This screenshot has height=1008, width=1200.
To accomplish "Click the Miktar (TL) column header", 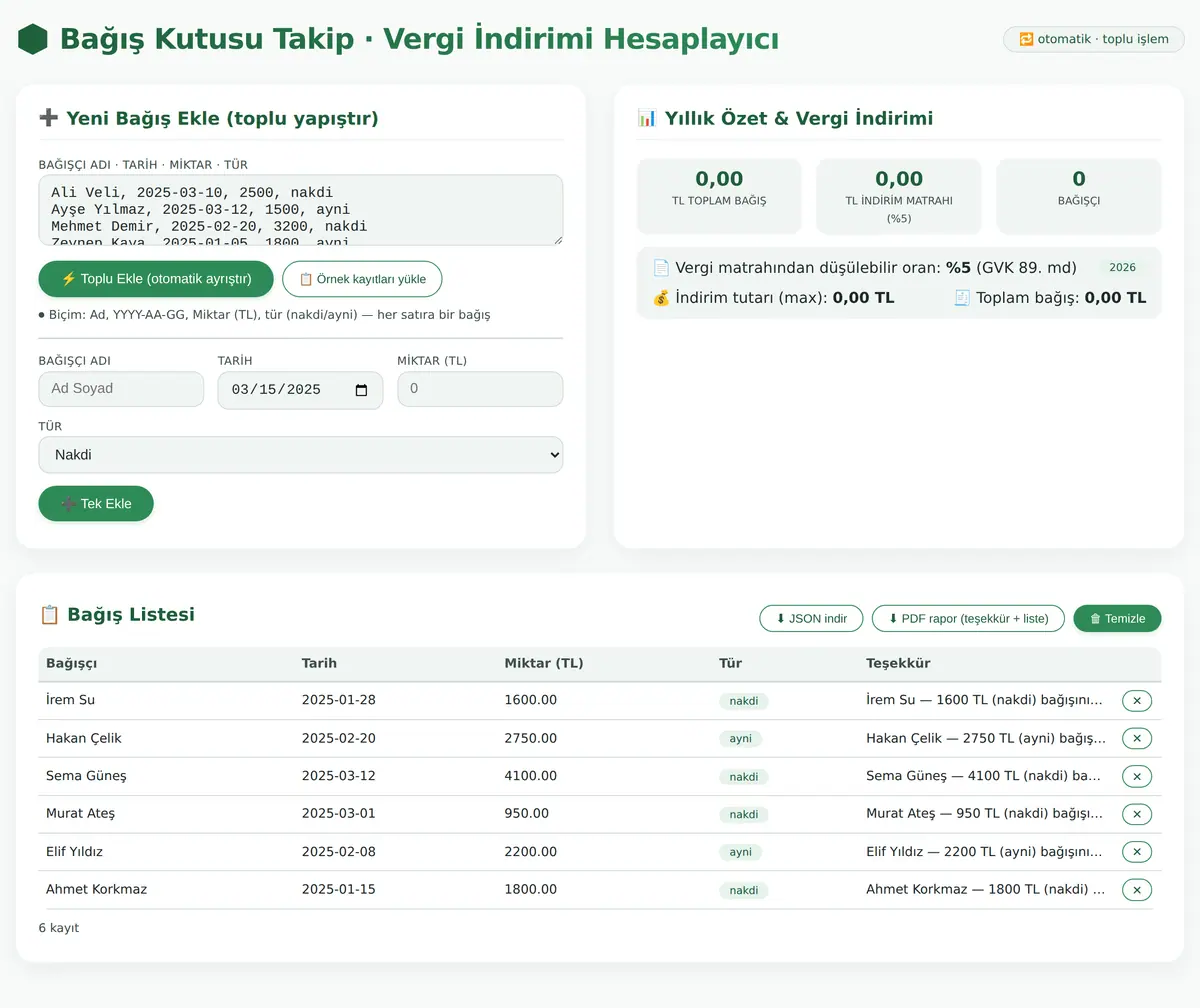I will 544,664.
